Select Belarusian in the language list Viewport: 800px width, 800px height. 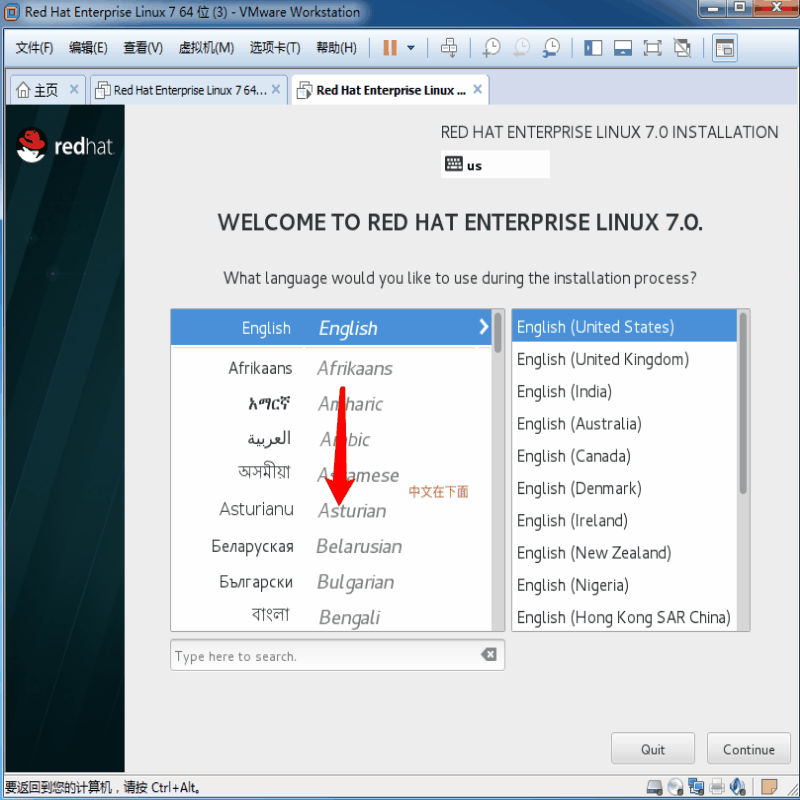pyautogui.click(x=331, y=546)
